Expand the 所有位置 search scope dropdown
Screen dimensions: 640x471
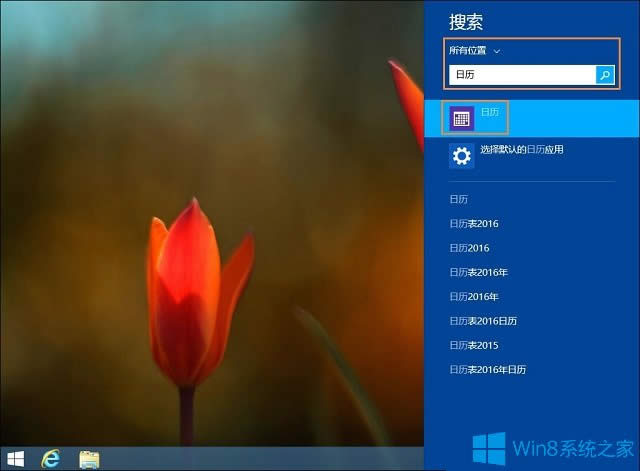click(x=475, y=50)
